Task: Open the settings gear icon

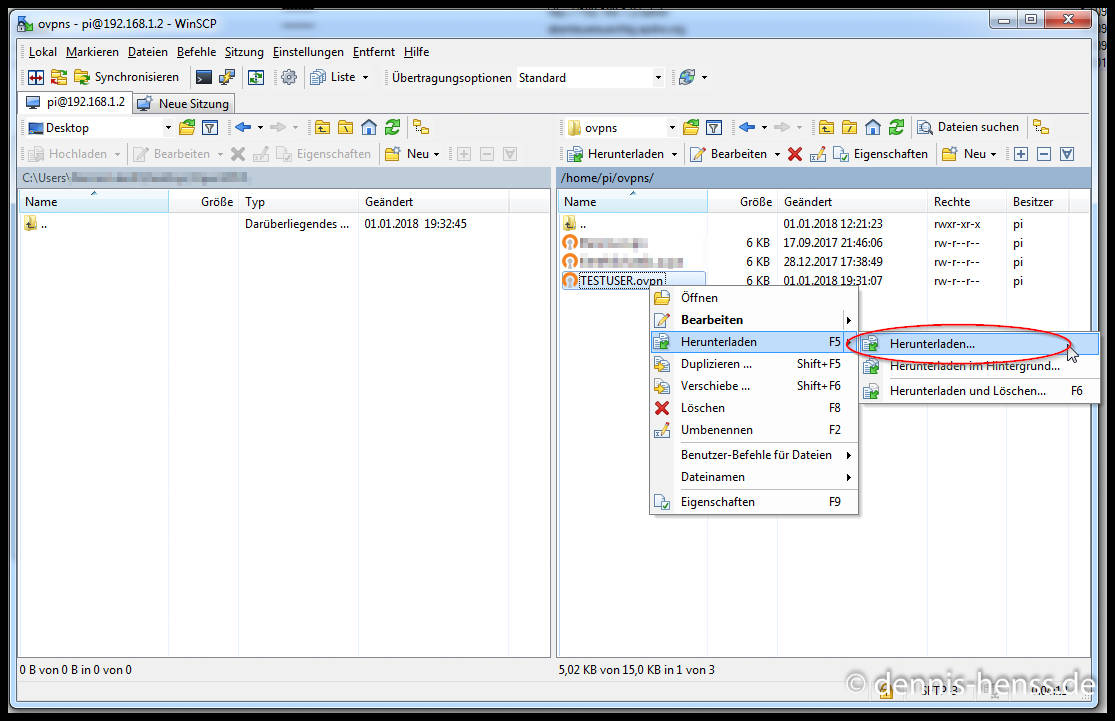Action: click(289, 78)
